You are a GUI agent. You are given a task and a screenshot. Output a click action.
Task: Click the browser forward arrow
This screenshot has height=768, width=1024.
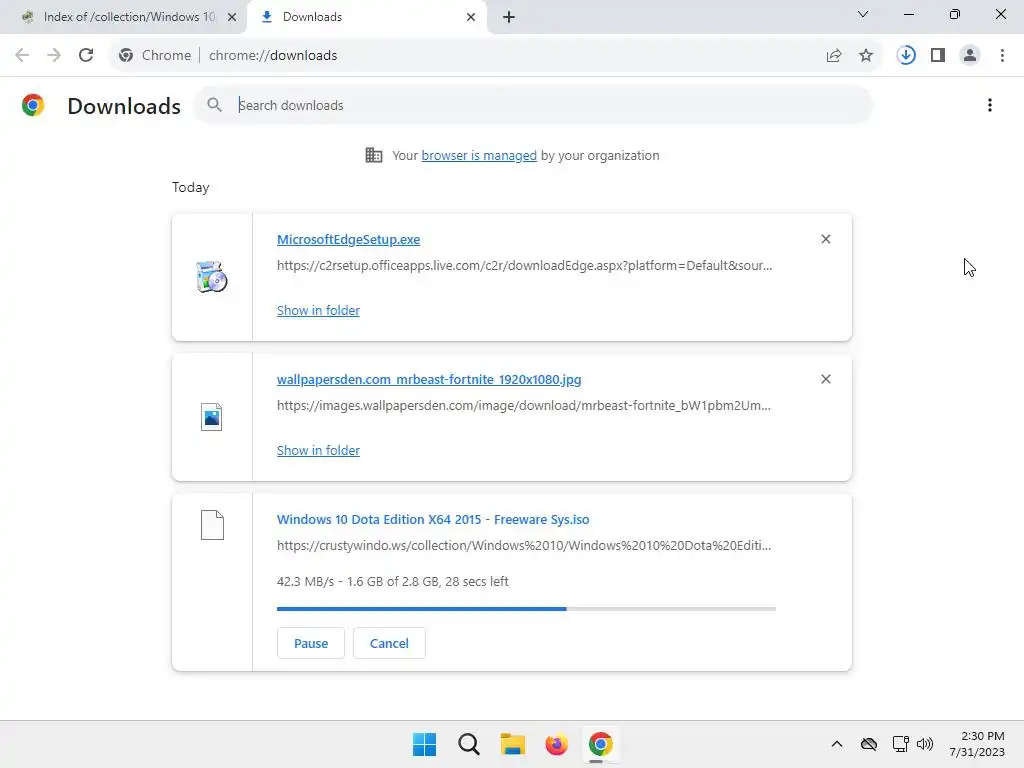click(54, 56)
